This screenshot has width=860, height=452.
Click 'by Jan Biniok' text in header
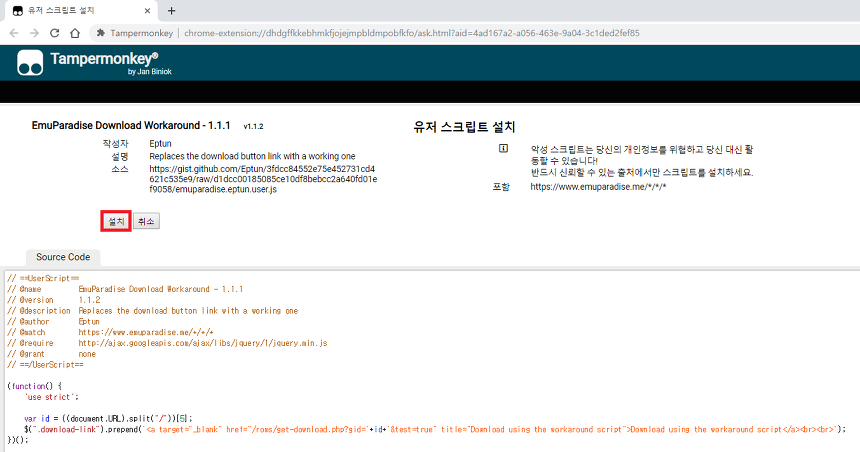(x=150, y=72)
